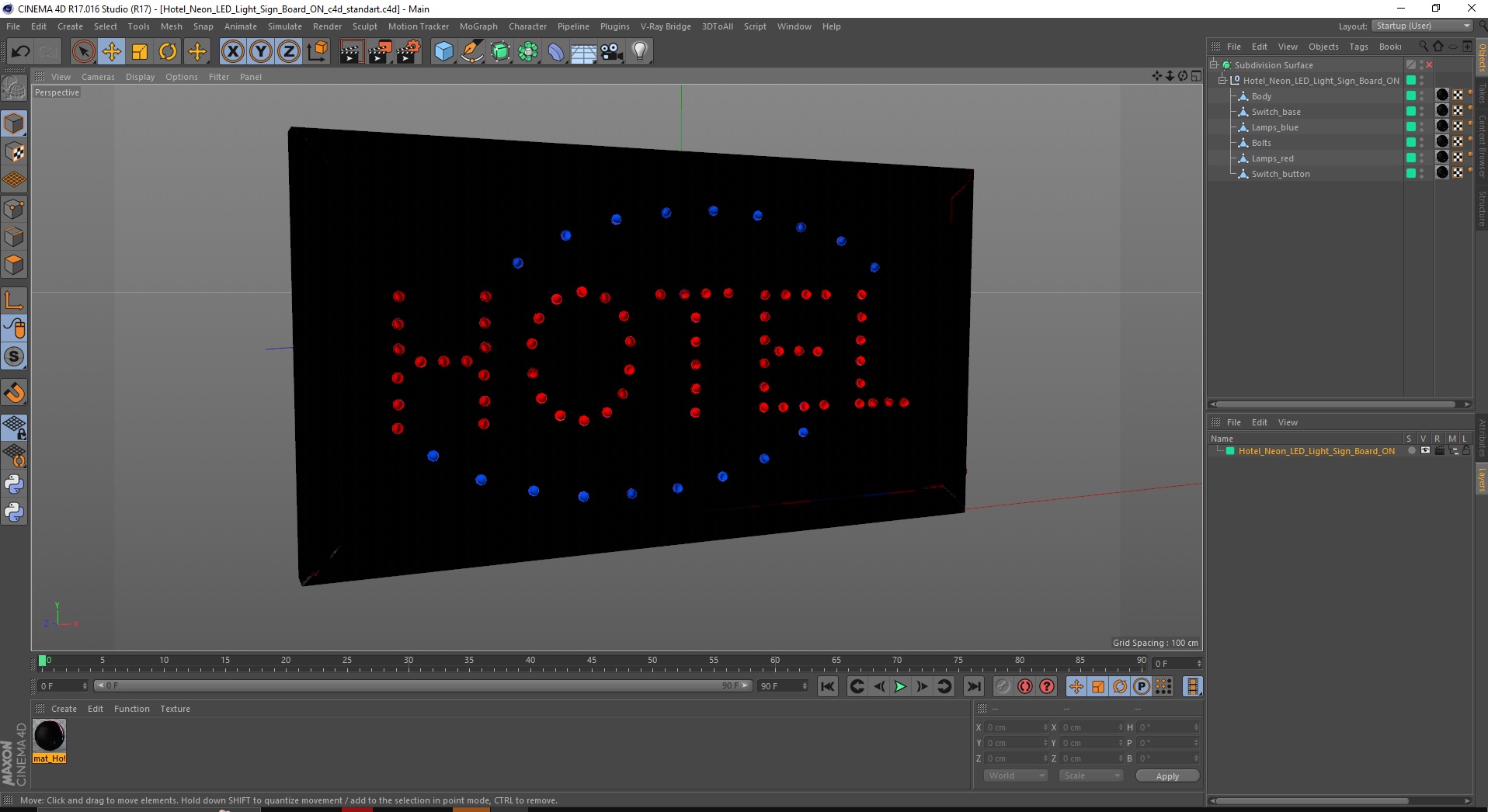Click the record active objects button
The height and width of the screenshot is (812, 1488).
(1003, 686)
